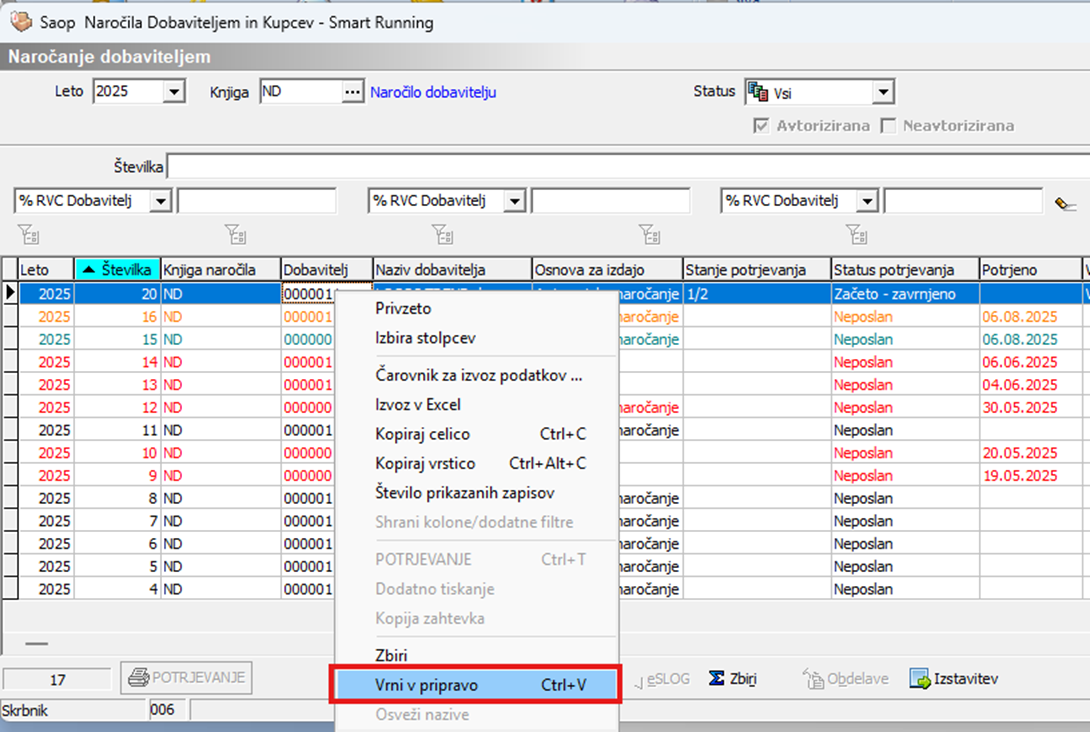The height and width of the screenshot is (732, 1090).
Task: Click the ellipsis lookup button next to Knjiga
Action: click(x=352, y=92)
